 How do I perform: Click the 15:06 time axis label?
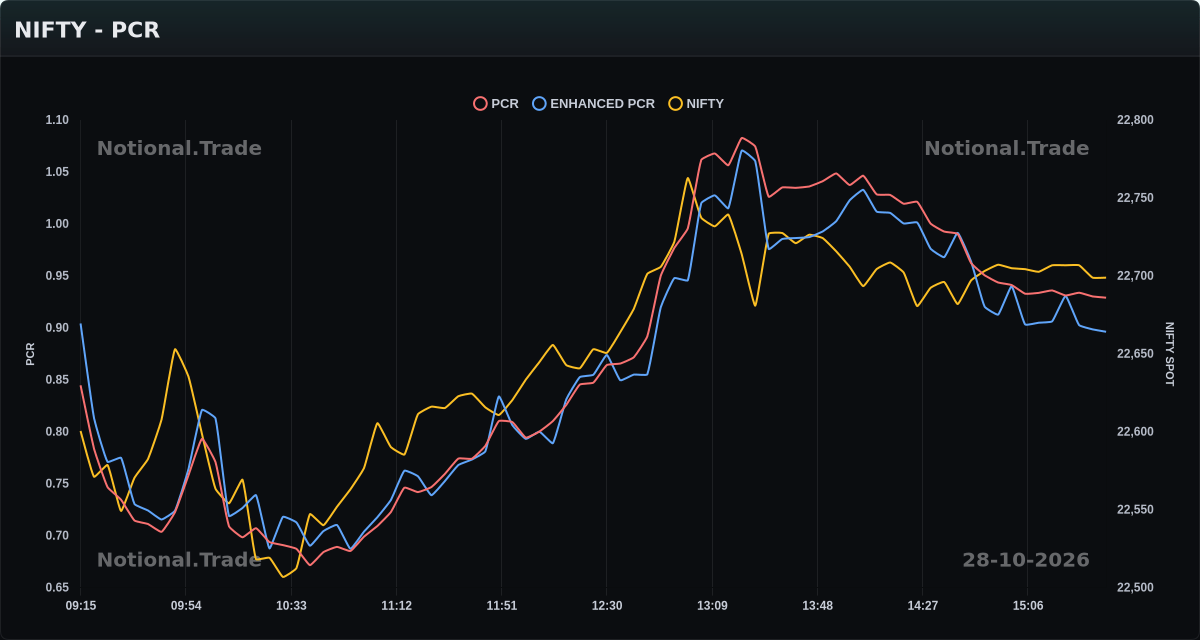click(1027, 606)
